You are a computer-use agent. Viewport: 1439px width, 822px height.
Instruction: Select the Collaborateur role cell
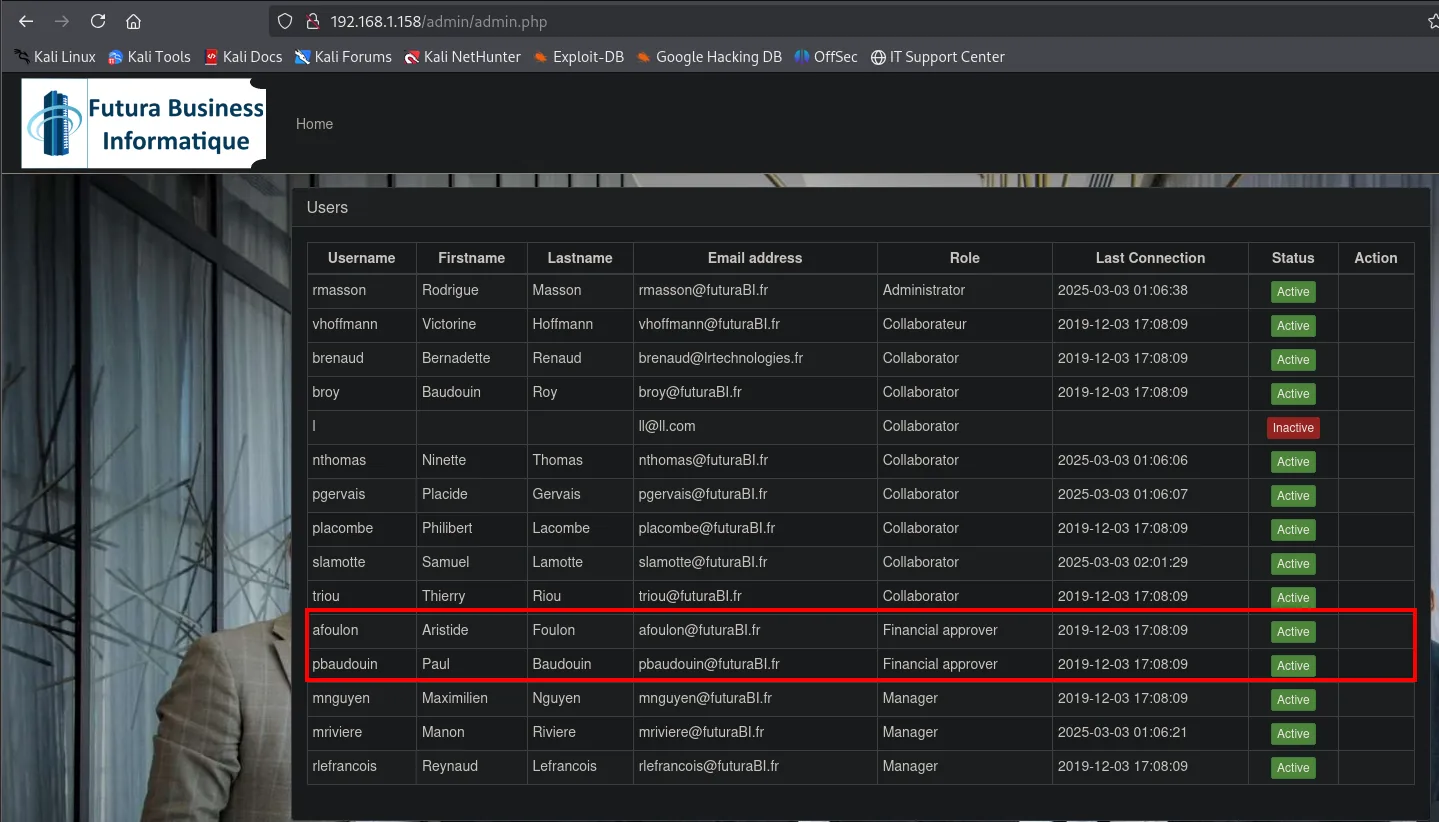tap(965, 324)
